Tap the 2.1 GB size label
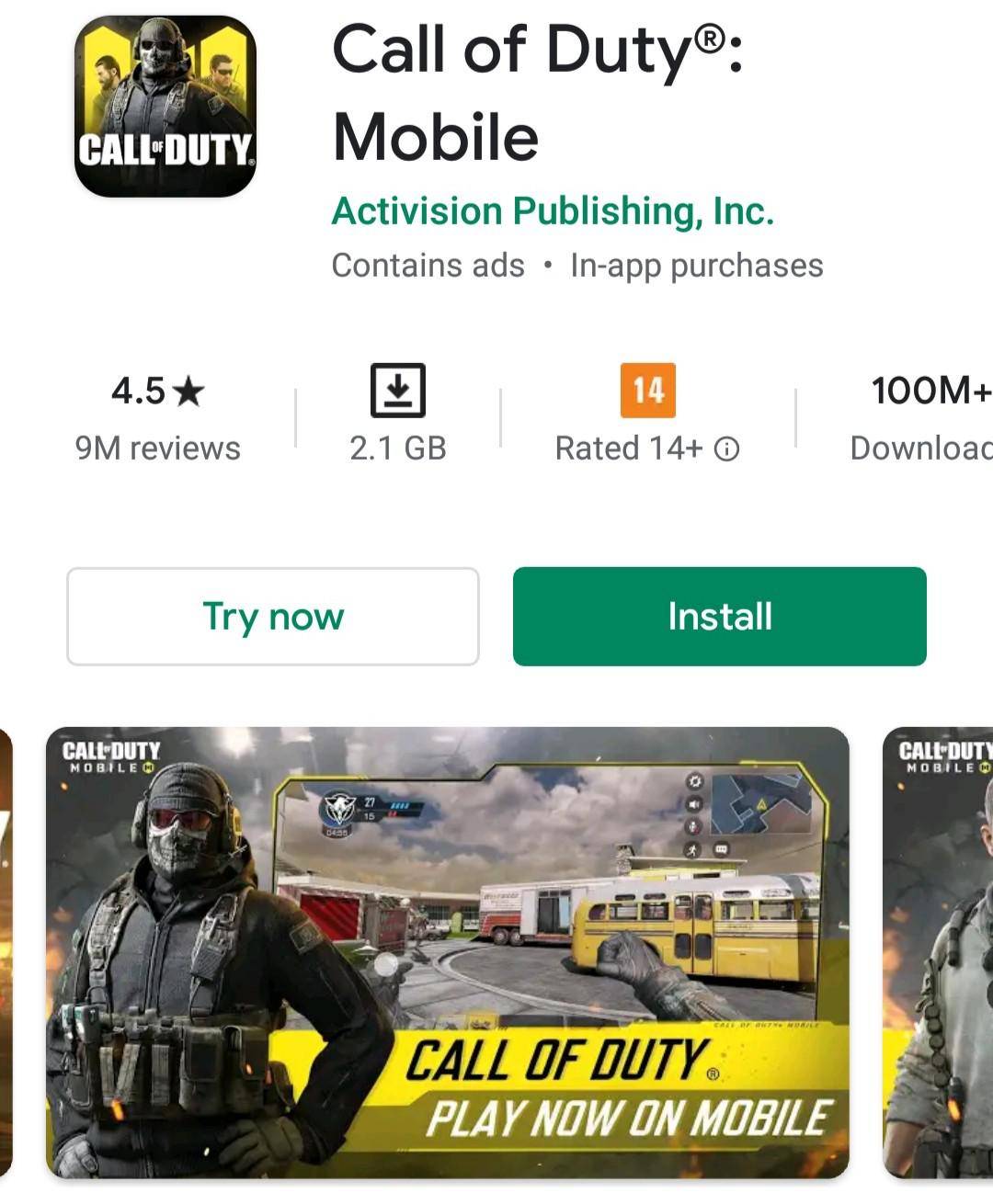The image size is (993, 1204). (398, 449)
